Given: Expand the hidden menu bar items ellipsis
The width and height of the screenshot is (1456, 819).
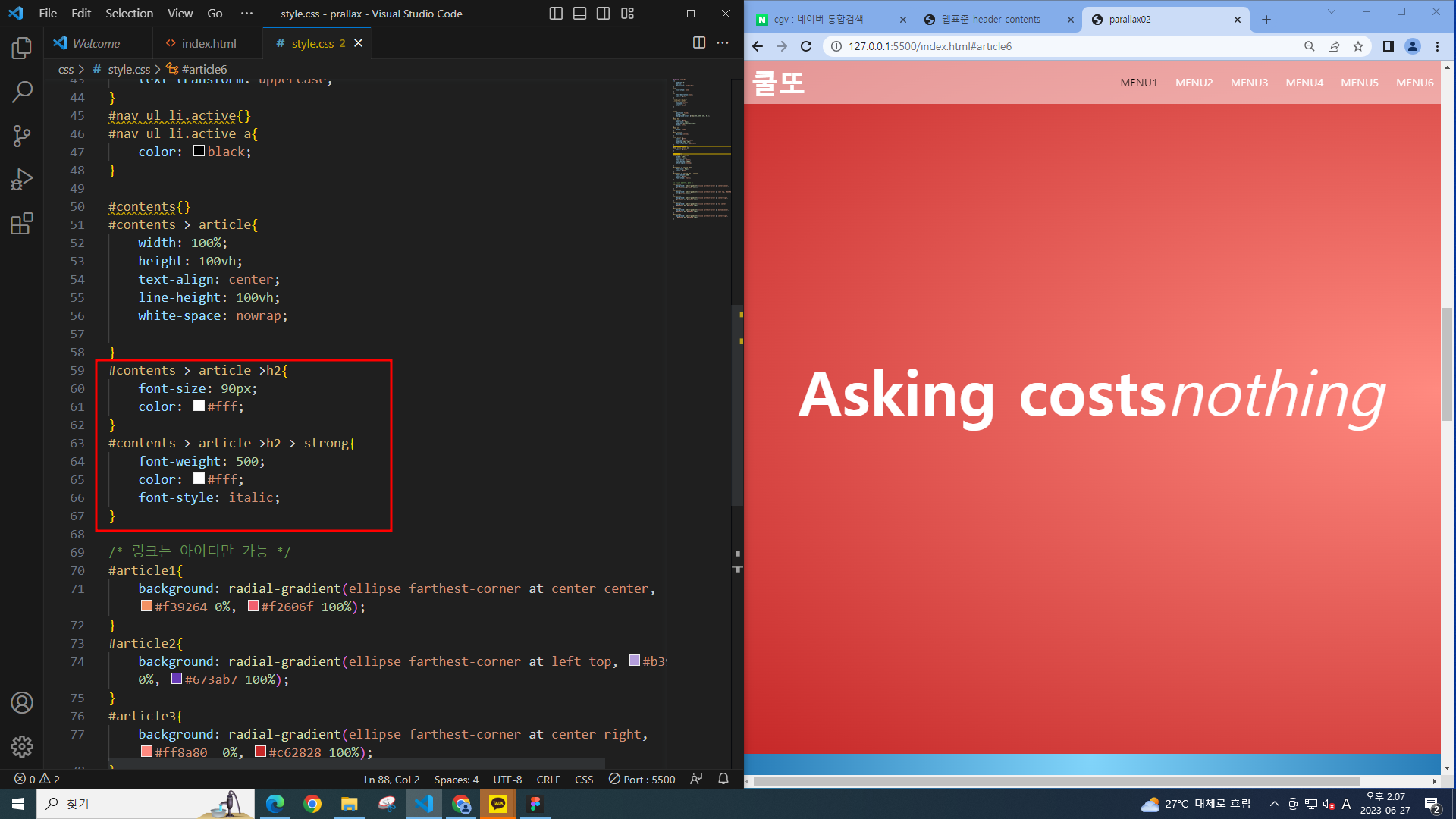Looking at the screenshot, I should pyautogui.click(x=246, y=14).
